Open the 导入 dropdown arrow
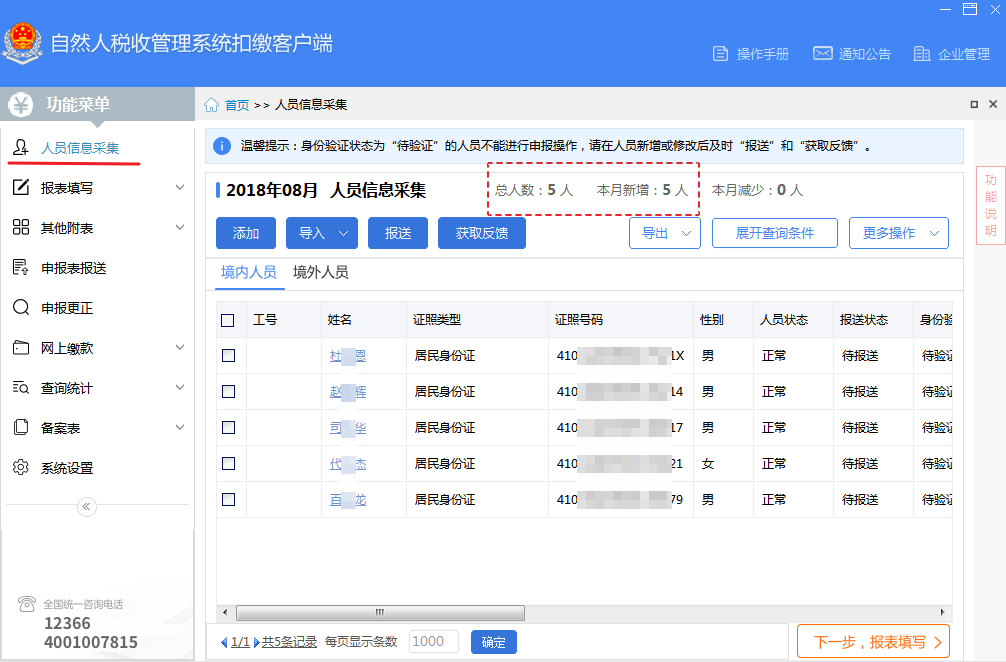 point(344,233)
